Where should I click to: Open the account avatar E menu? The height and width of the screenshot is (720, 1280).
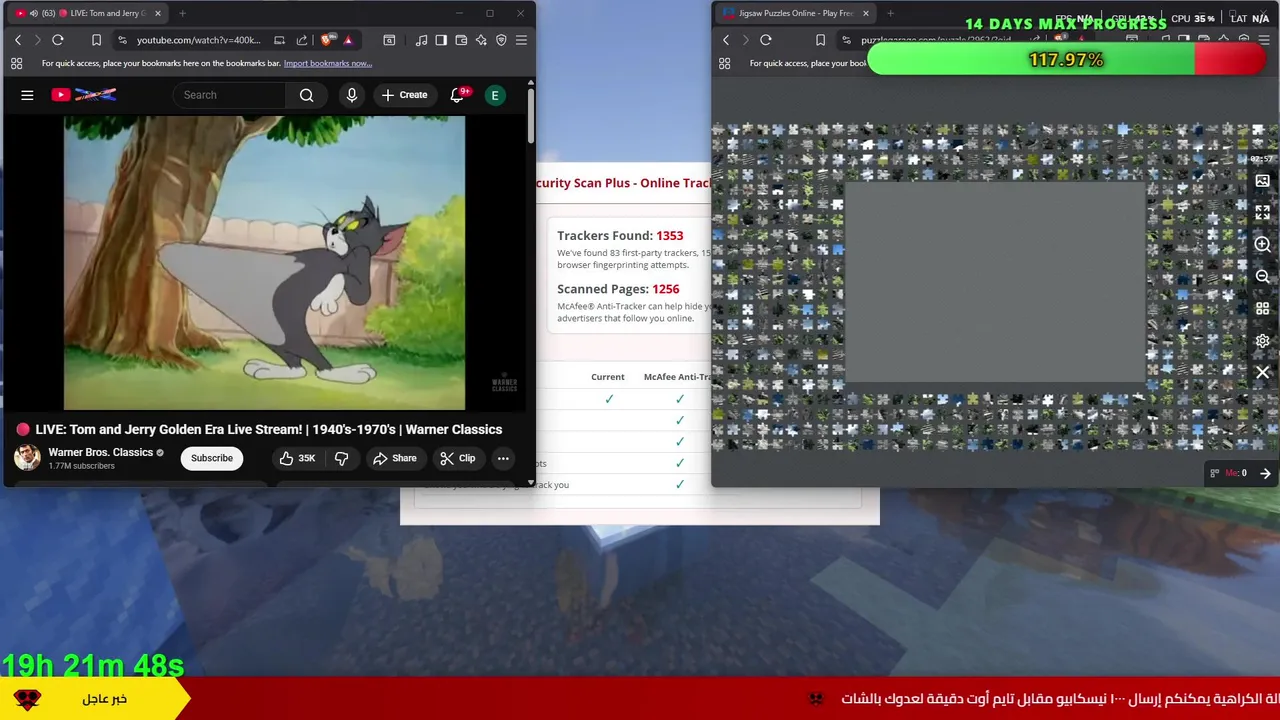tap(494, 95)
